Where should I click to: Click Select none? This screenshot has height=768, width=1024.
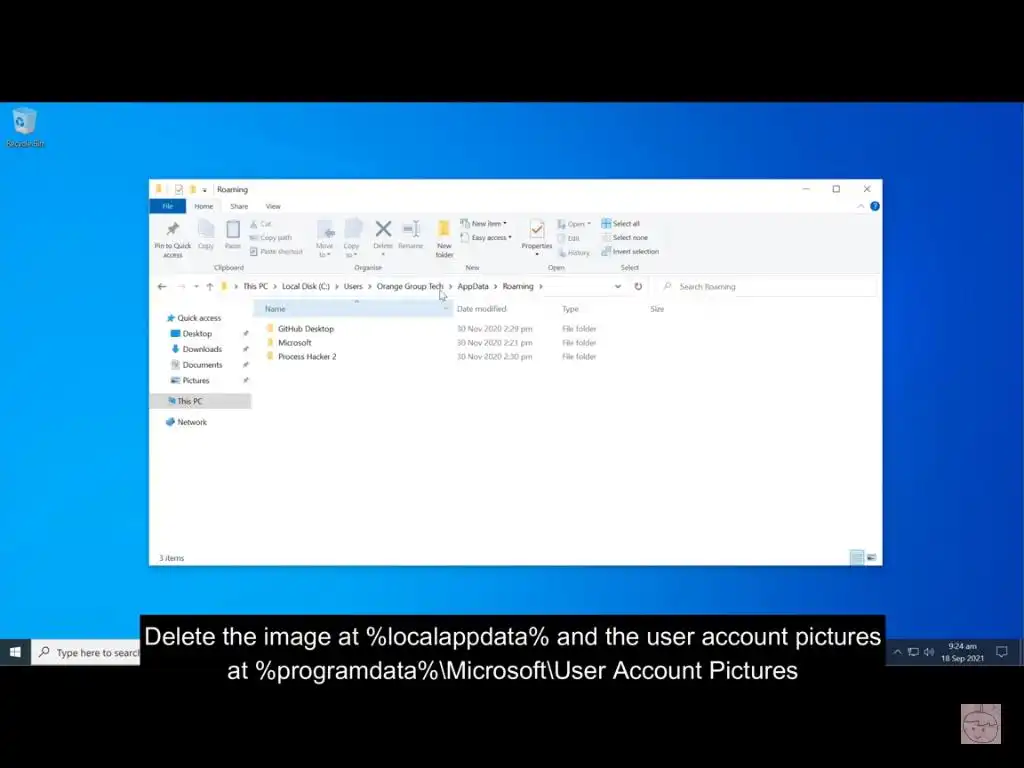pos(625,238)
